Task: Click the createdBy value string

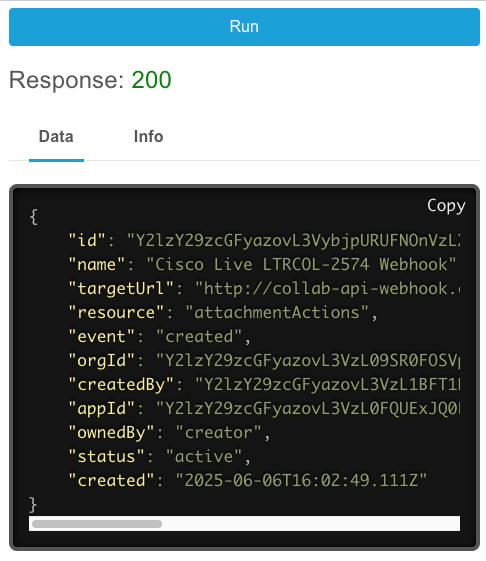Action: click(327, 384)
